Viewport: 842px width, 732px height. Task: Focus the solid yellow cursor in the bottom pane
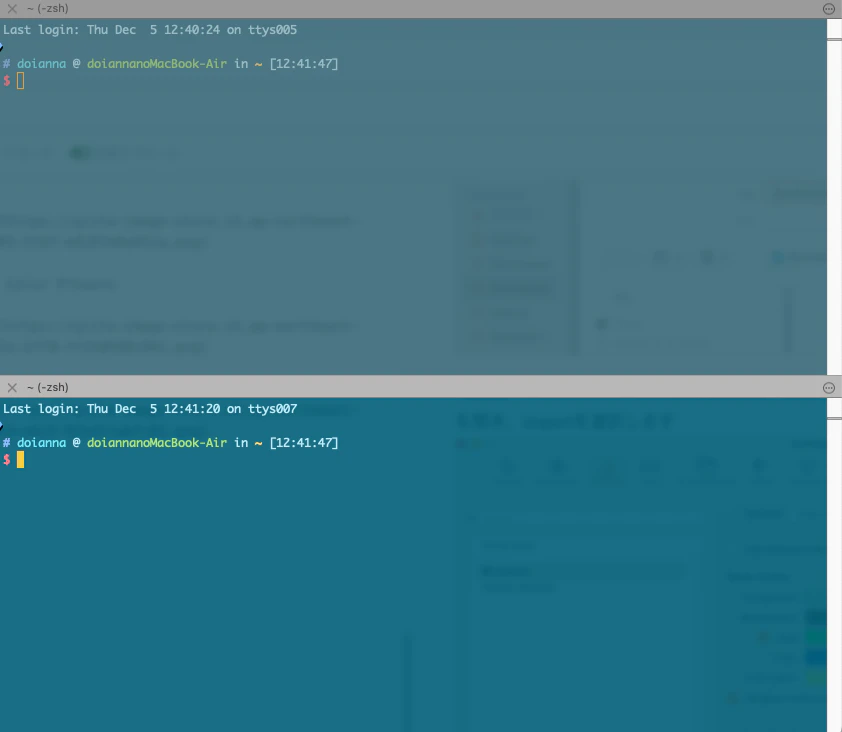point(20,460)
